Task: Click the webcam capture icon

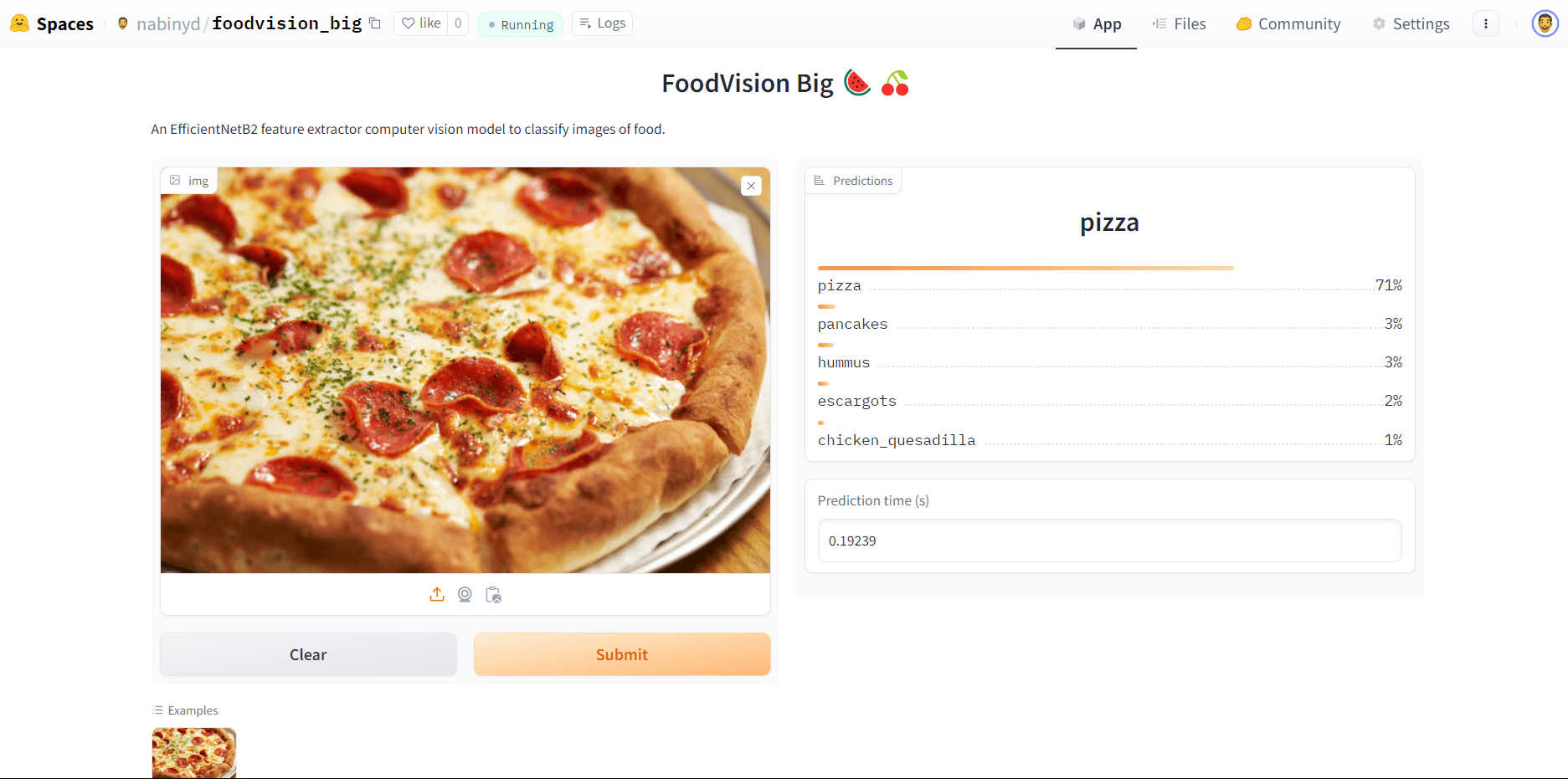Action: point(465,594)
